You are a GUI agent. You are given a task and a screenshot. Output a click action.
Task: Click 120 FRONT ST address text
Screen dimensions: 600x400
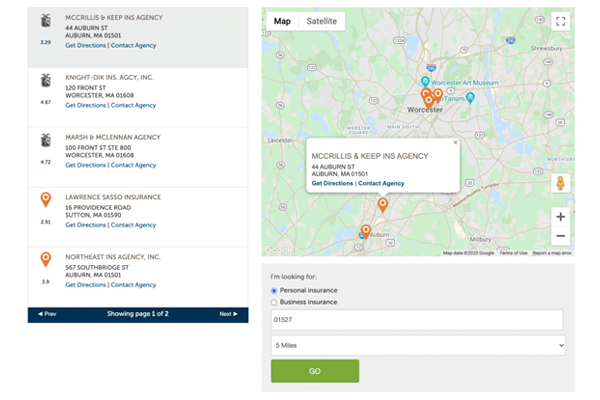(x=86, y=88)
